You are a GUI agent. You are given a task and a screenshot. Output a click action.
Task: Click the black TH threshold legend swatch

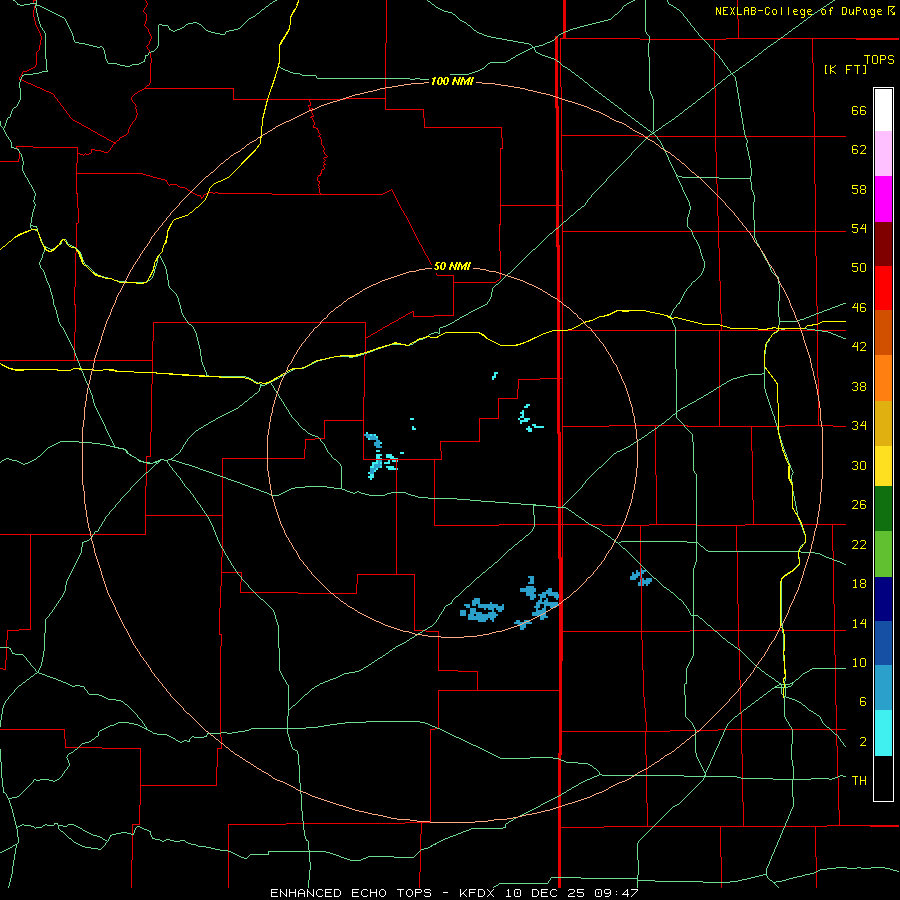[883, 778]
